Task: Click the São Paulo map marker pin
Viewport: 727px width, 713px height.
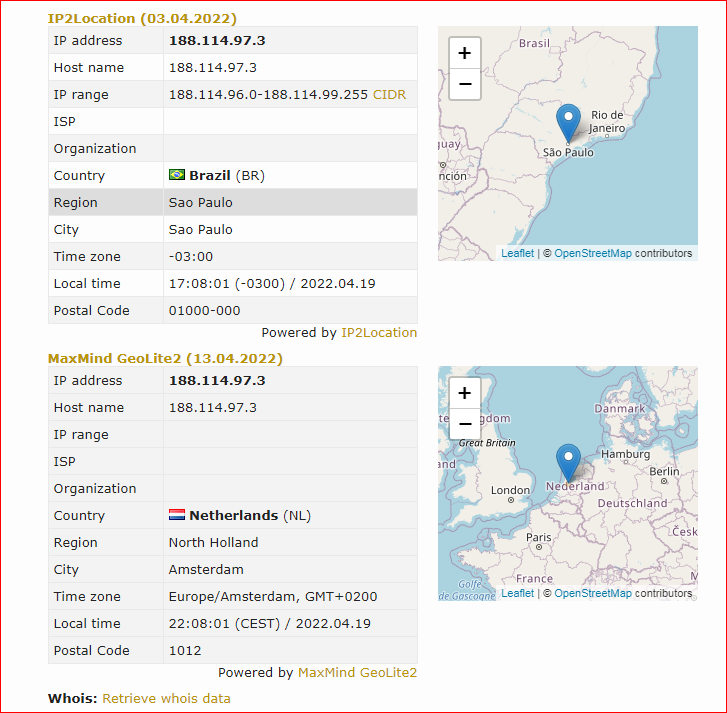Action: click(568, 123)
